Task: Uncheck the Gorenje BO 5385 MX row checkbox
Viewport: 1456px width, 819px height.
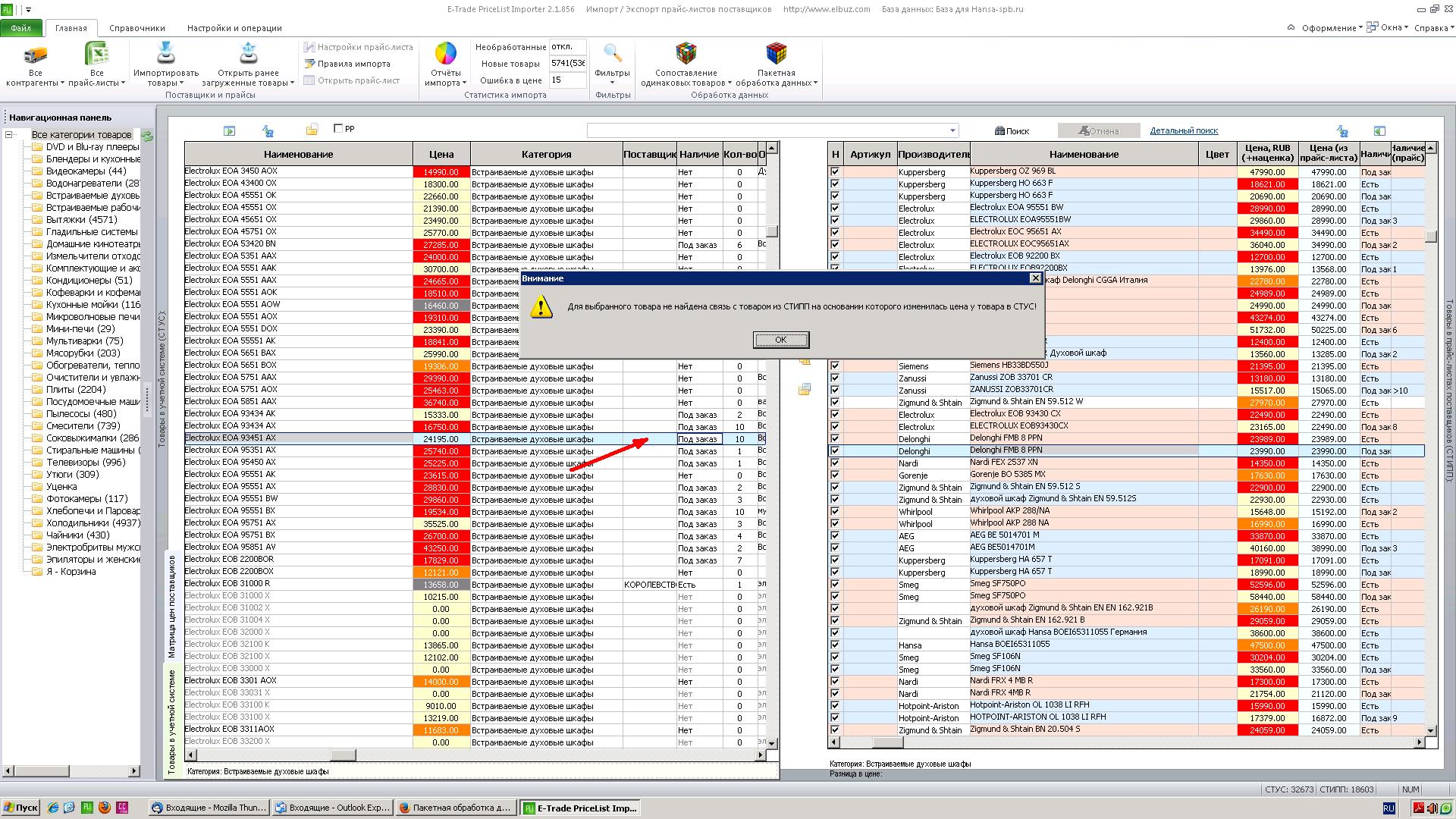Action: pos(835,475)
